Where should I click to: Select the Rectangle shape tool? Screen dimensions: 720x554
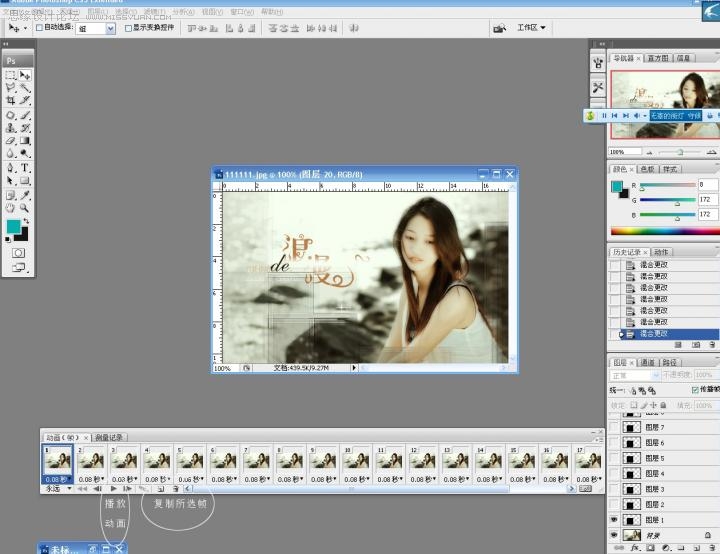[25, 181]
